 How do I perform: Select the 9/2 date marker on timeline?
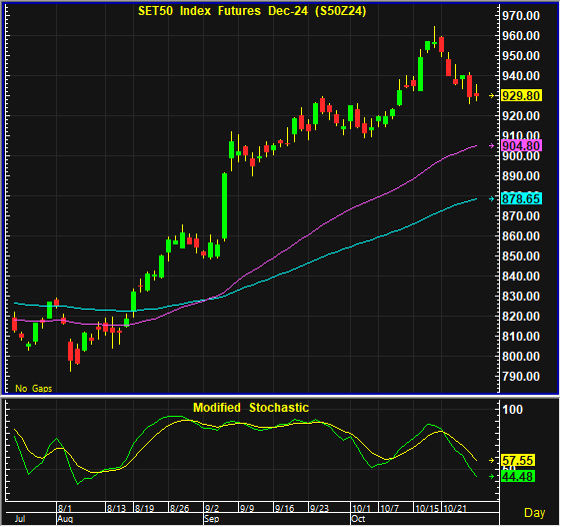212,508
